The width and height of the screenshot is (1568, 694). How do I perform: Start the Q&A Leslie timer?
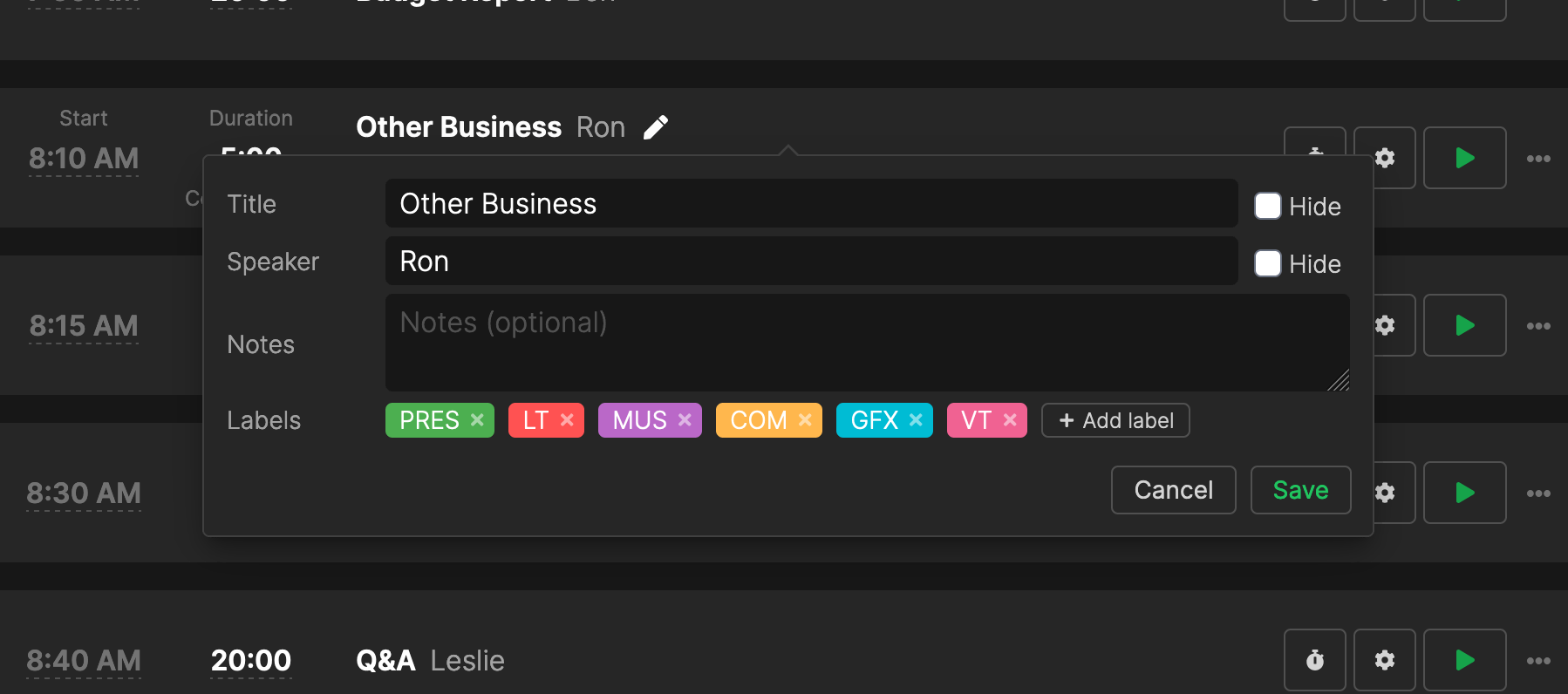pyautogui.click(x=1464, y=660)
